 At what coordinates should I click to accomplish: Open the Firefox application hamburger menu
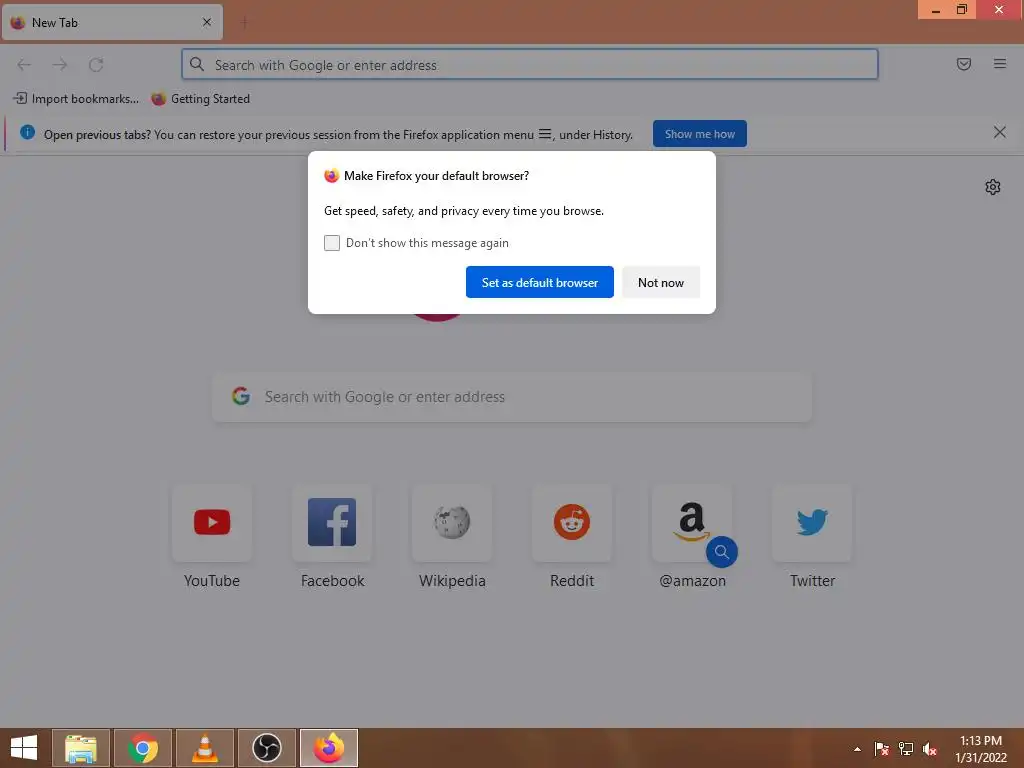click(x=1000, y=64)
